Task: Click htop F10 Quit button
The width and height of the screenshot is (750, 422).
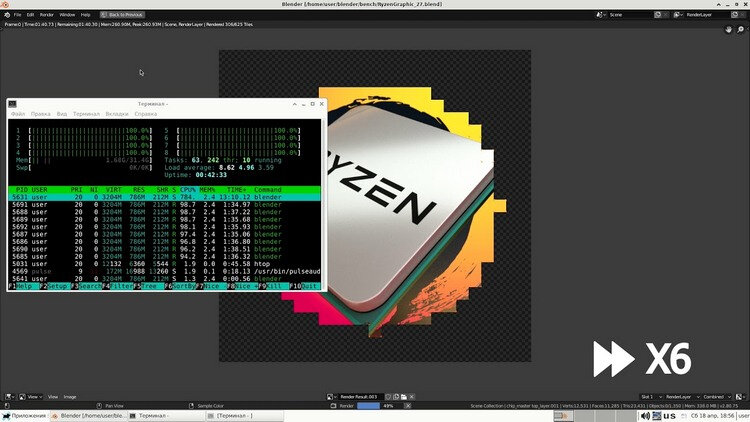Action: pyautogui.click(x=305, y=286)
